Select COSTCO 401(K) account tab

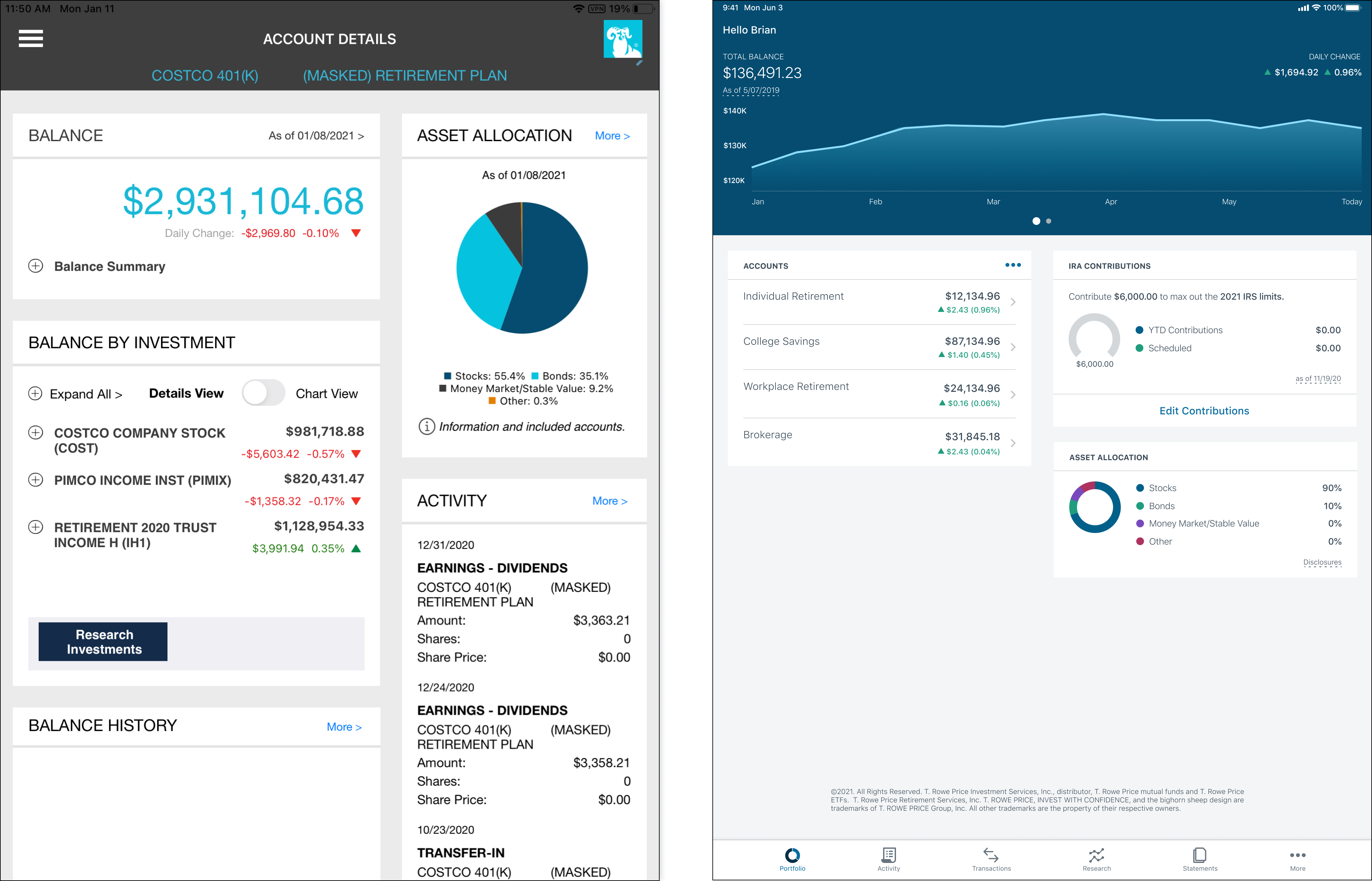tap(205, 75)
